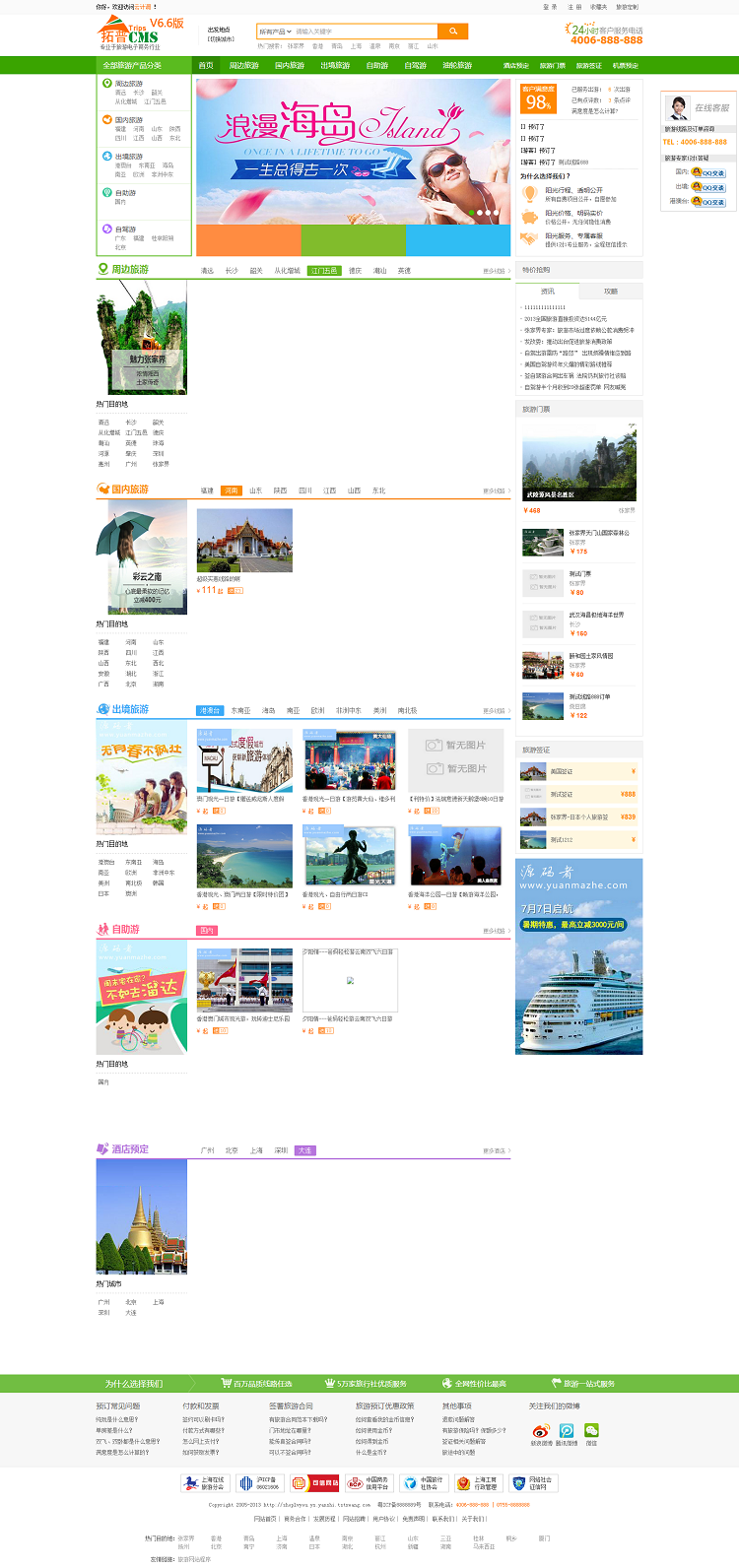
Task: Open the 微信 icon in footer
Action: click(x=591, y=1430)
